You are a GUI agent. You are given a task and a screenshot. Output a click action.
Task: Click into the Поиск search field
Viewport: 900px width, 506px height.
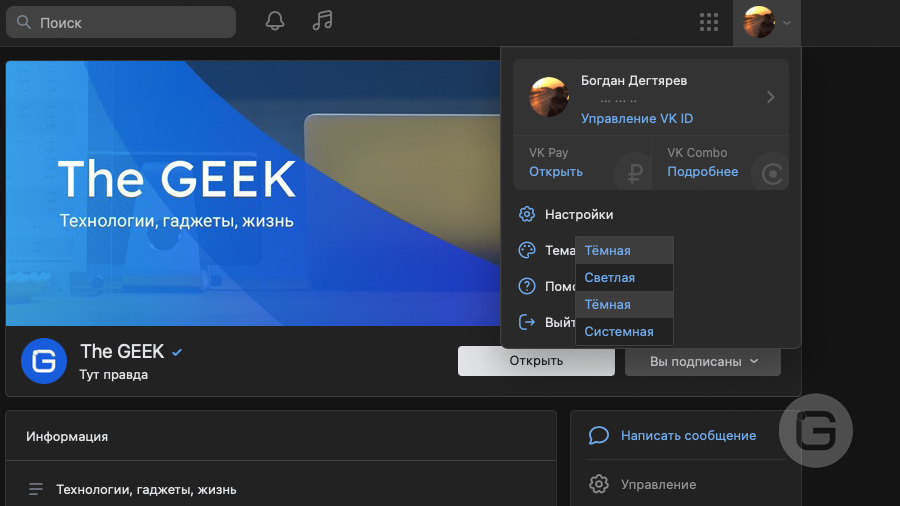coord(121,22)
